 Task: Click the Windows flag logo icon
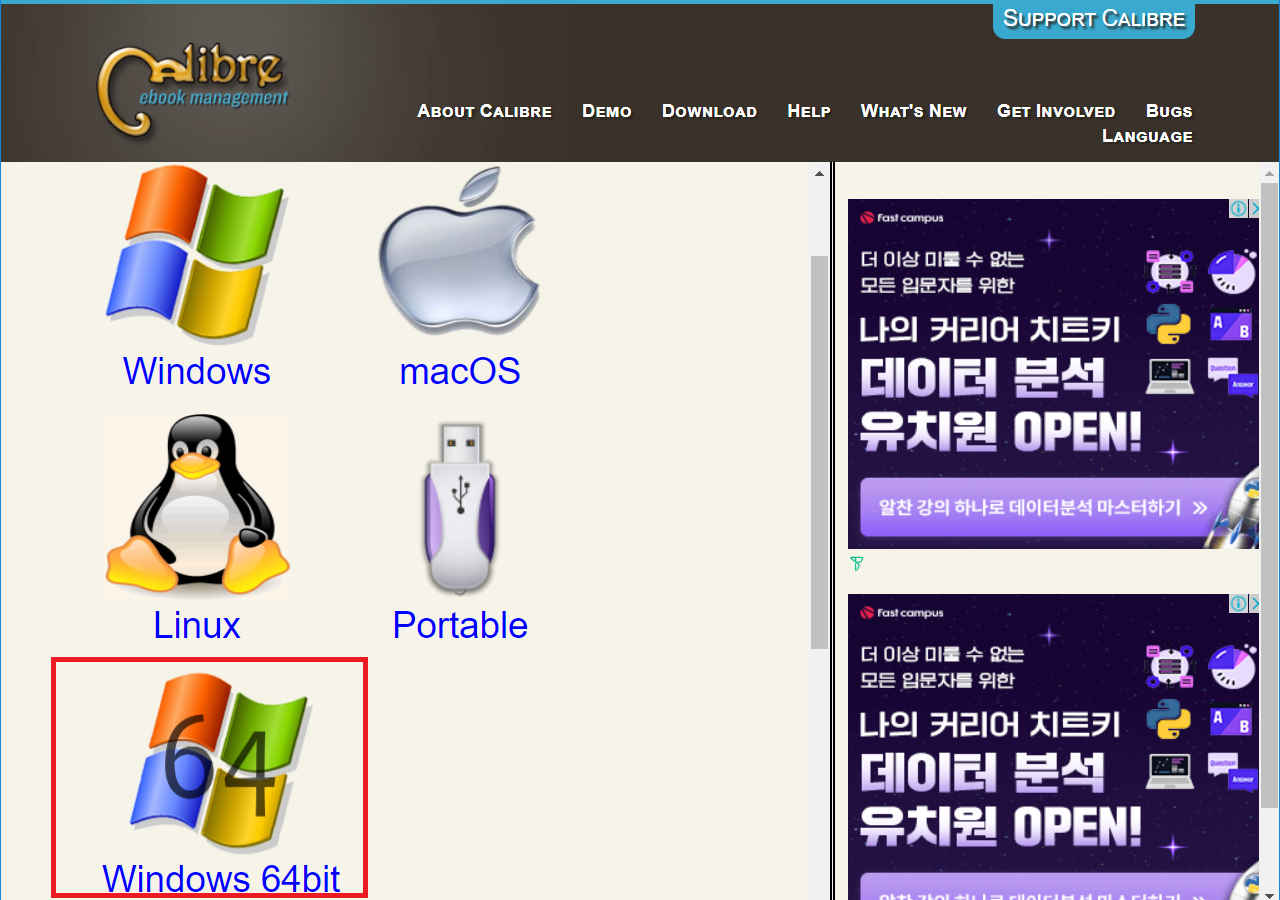click(x=196, y=254)
